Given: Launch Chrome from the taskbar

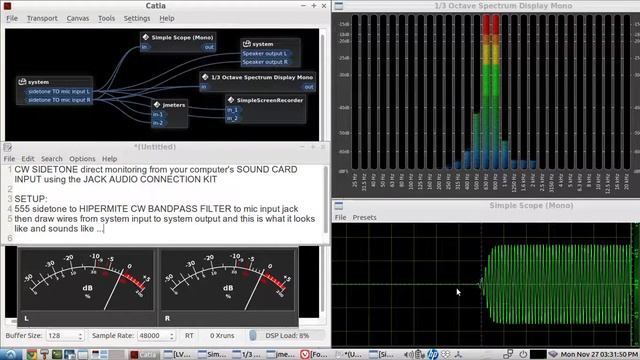Looking at the screenshot, I should 31,354.
